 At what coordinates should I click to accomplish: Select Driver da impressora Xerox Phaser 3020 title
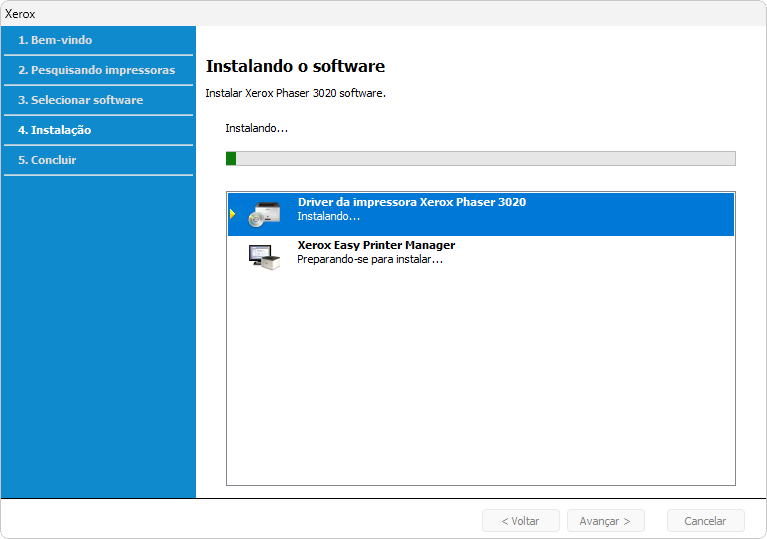(x=412, y=202)
